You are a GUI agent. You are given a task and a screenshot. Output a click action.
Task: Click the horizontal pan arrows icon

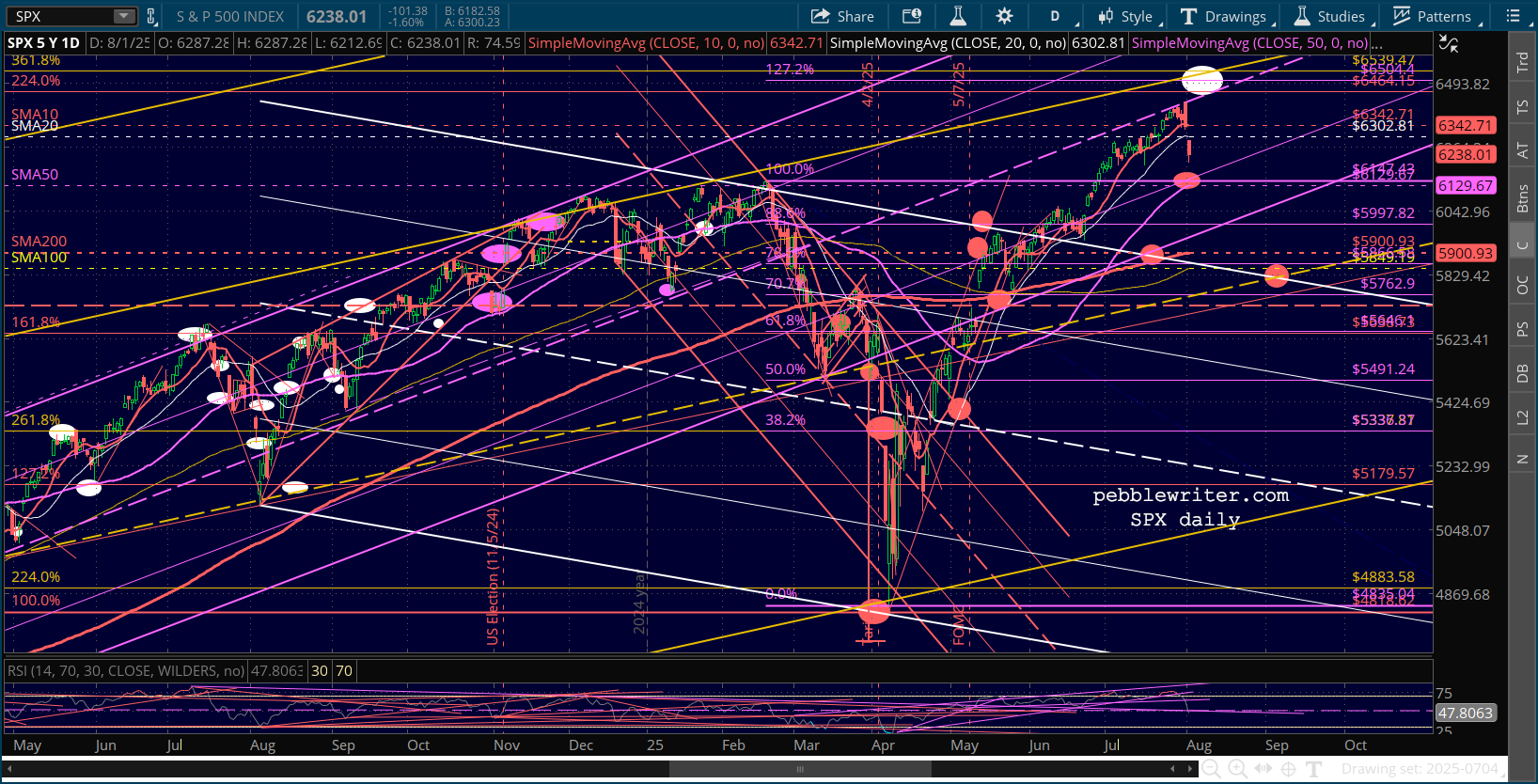[1263, 769]
